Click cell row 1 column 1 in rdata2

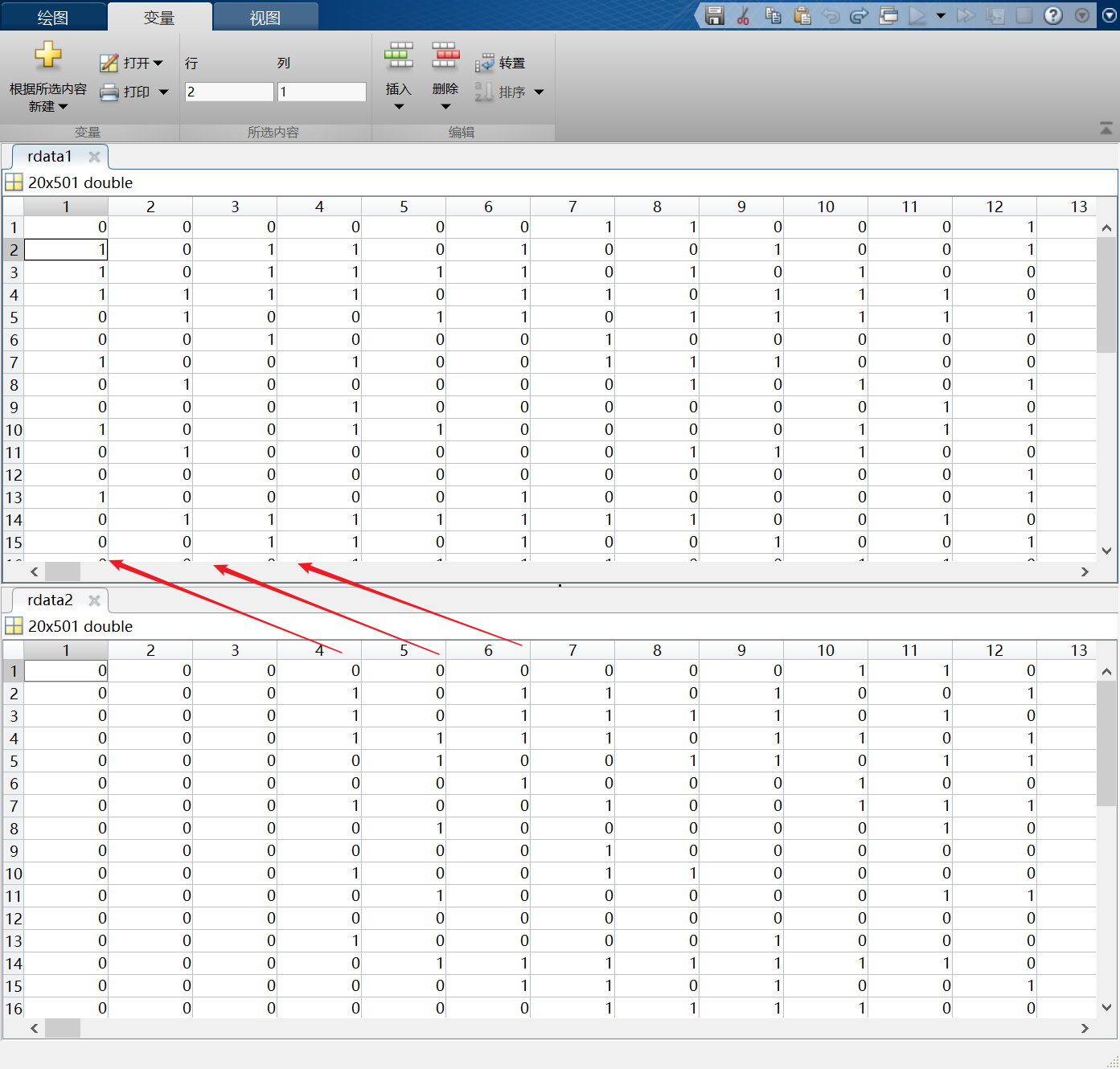pyautogui.click(x=66, y=671)
